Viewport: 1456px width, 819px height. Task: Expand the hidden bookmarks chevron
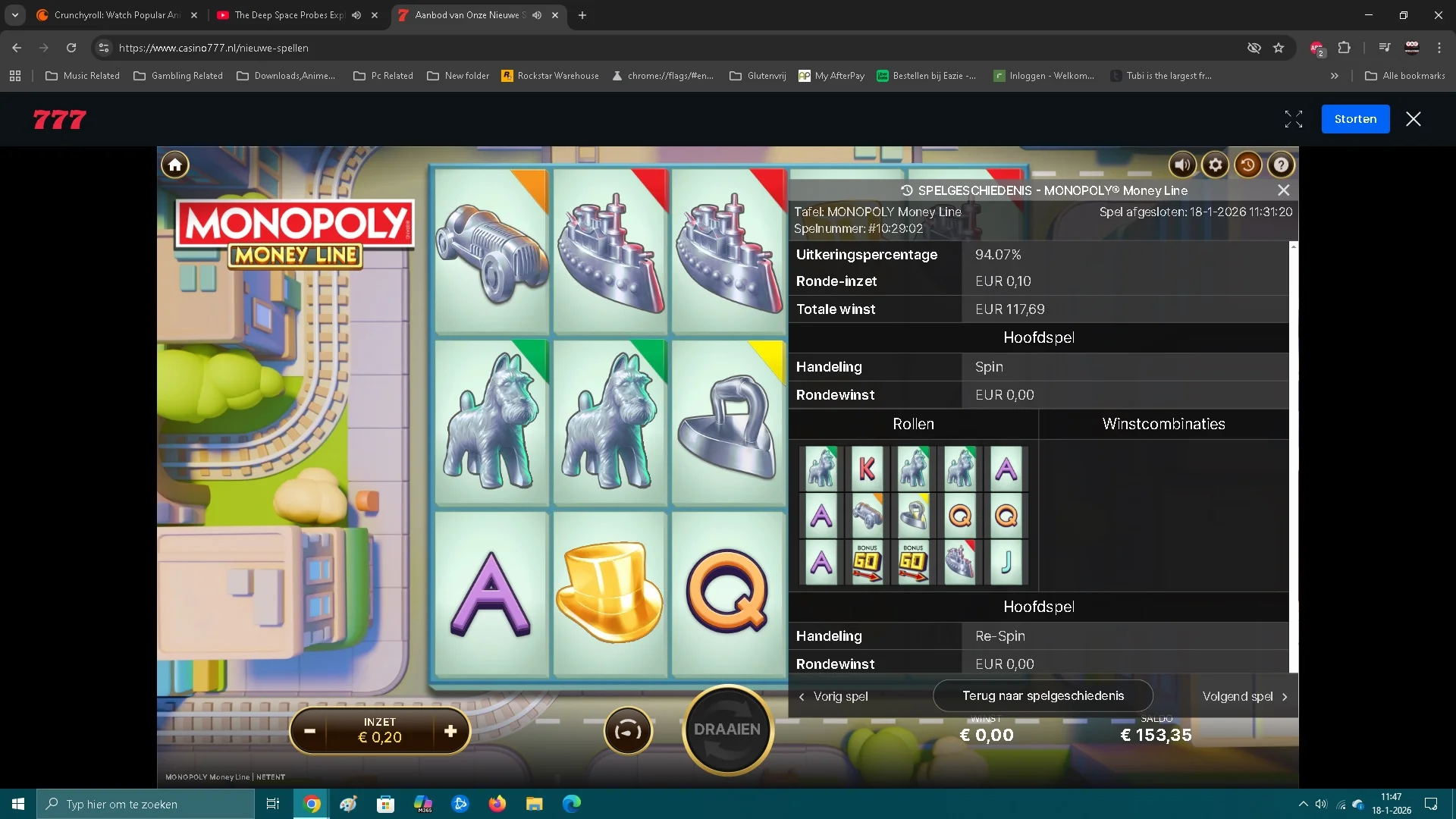(x=1335, y=76)
